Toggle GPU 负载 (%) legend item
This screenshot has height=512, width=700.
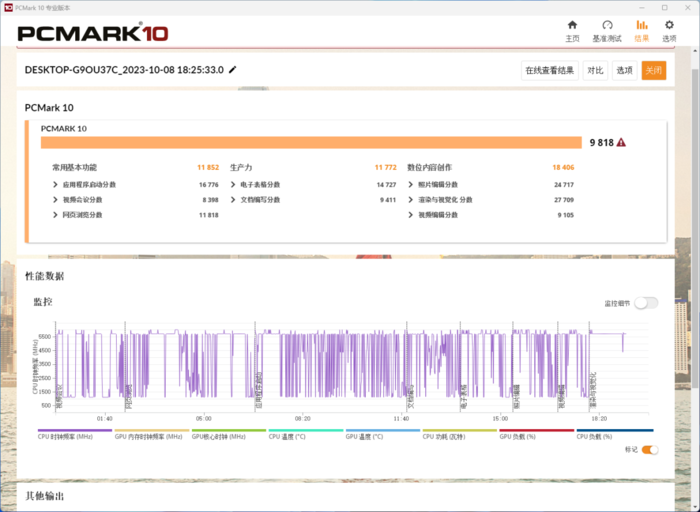pos(537,434)
